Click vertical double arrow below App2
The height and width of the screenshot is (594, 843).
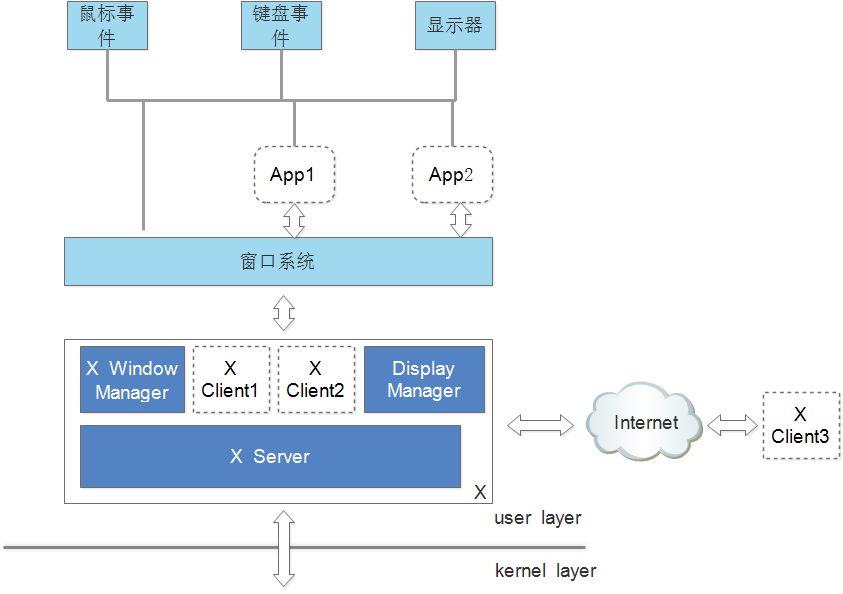[461, 220]
